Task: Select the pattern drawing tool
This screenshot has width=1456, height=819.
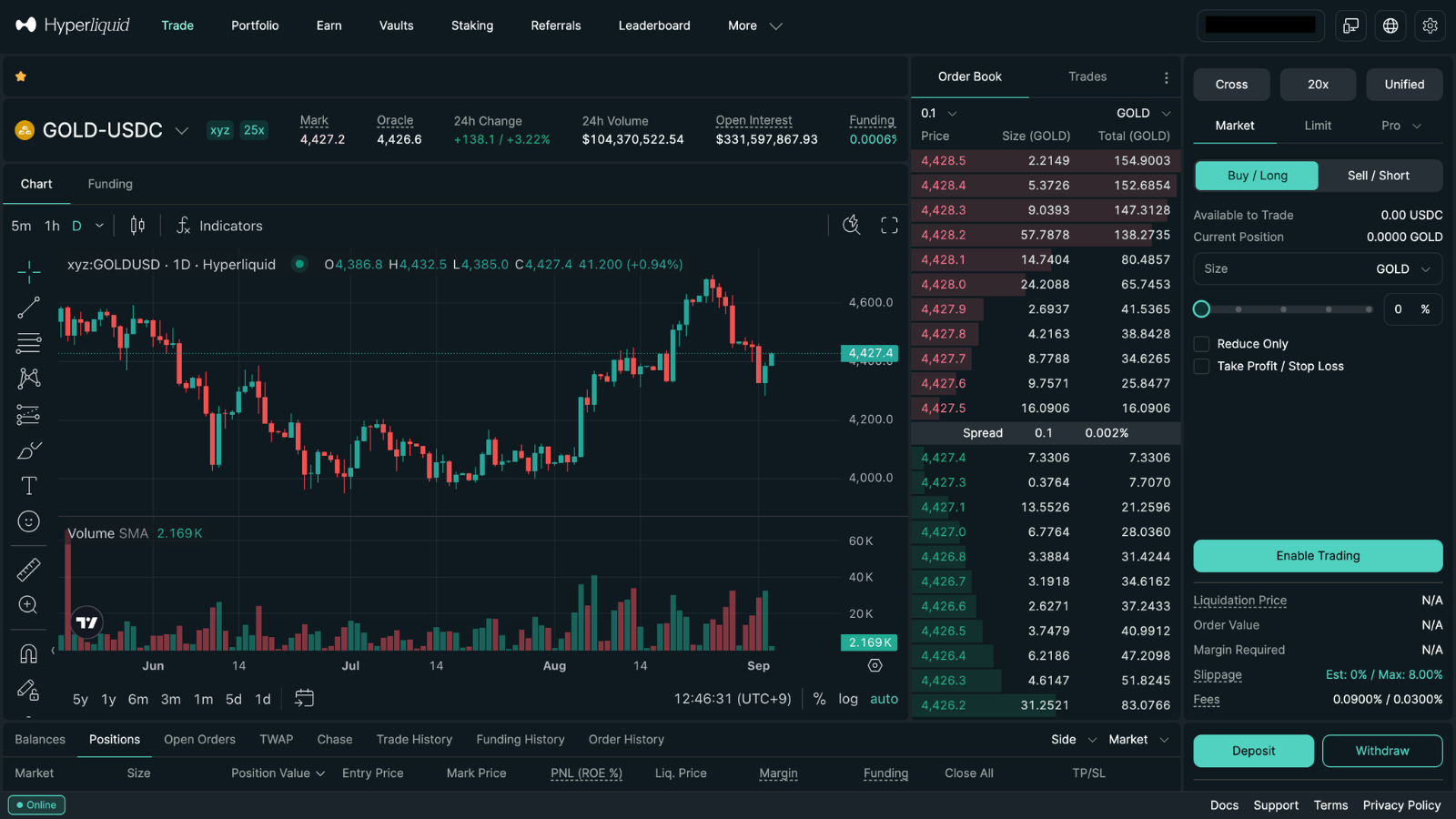Action: point(29,379)
